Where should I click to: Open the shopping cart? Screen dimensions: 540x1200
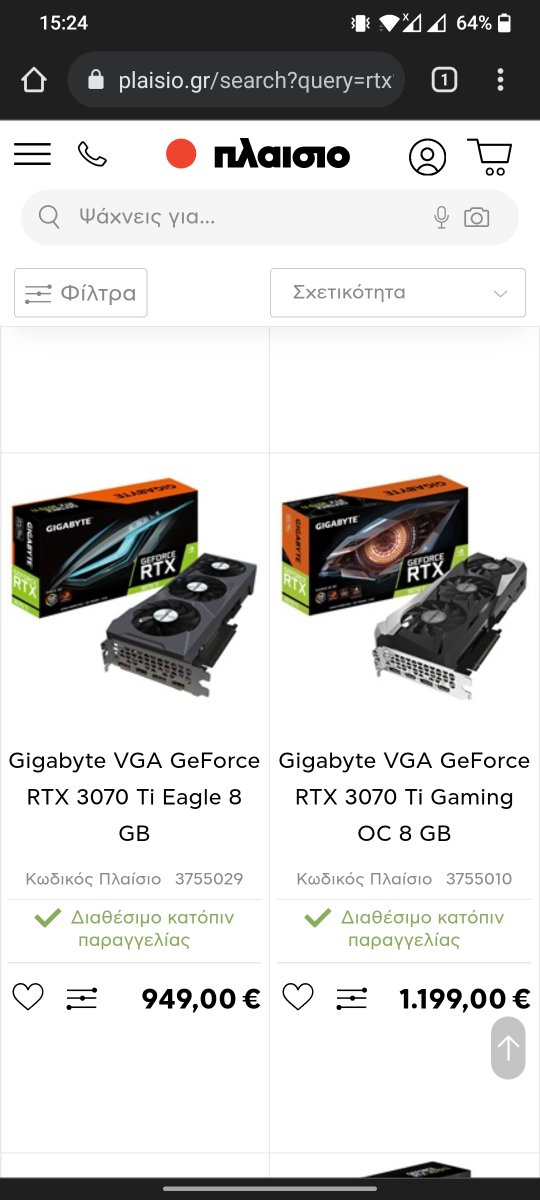click(490, 158)
